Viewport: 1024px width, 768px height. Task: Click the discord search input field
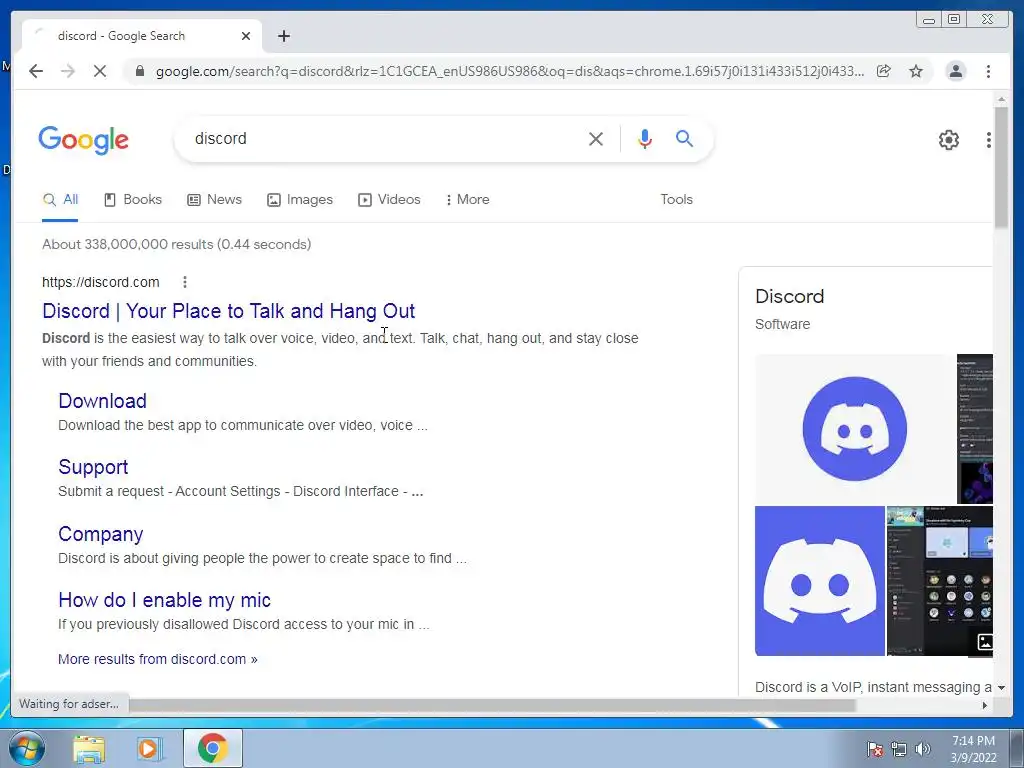pos(385,139)
